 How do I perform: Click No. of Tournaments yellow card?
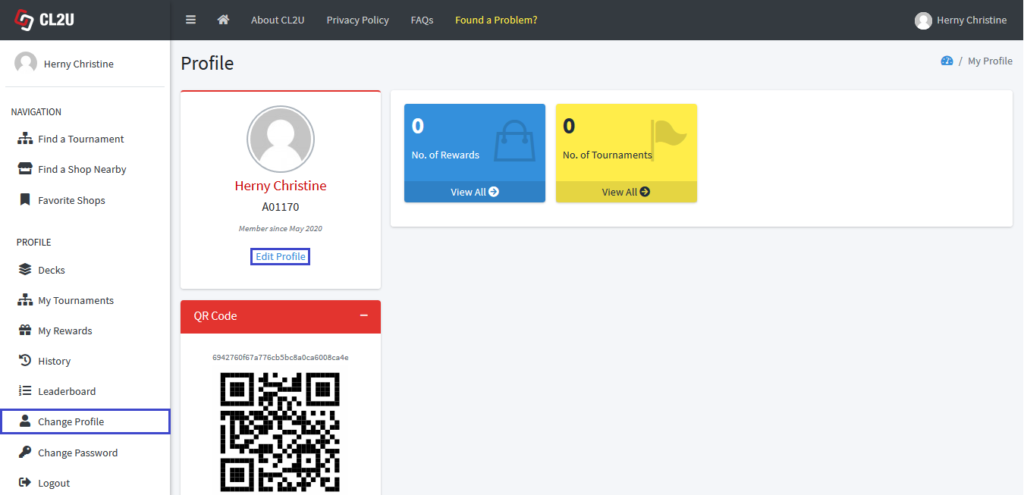pyautogui.click(x=626, y=153)
